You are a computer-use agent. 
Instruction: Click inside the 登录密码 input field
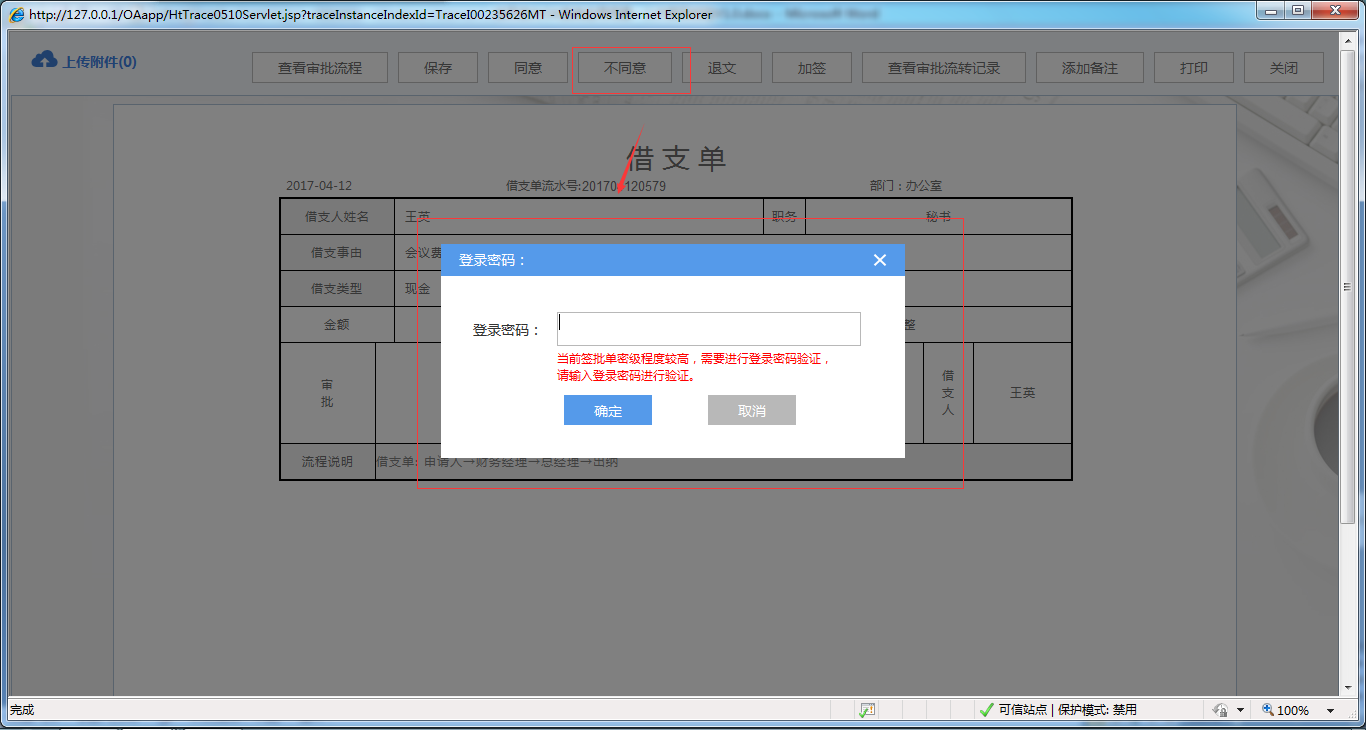[x=708, y=328]
